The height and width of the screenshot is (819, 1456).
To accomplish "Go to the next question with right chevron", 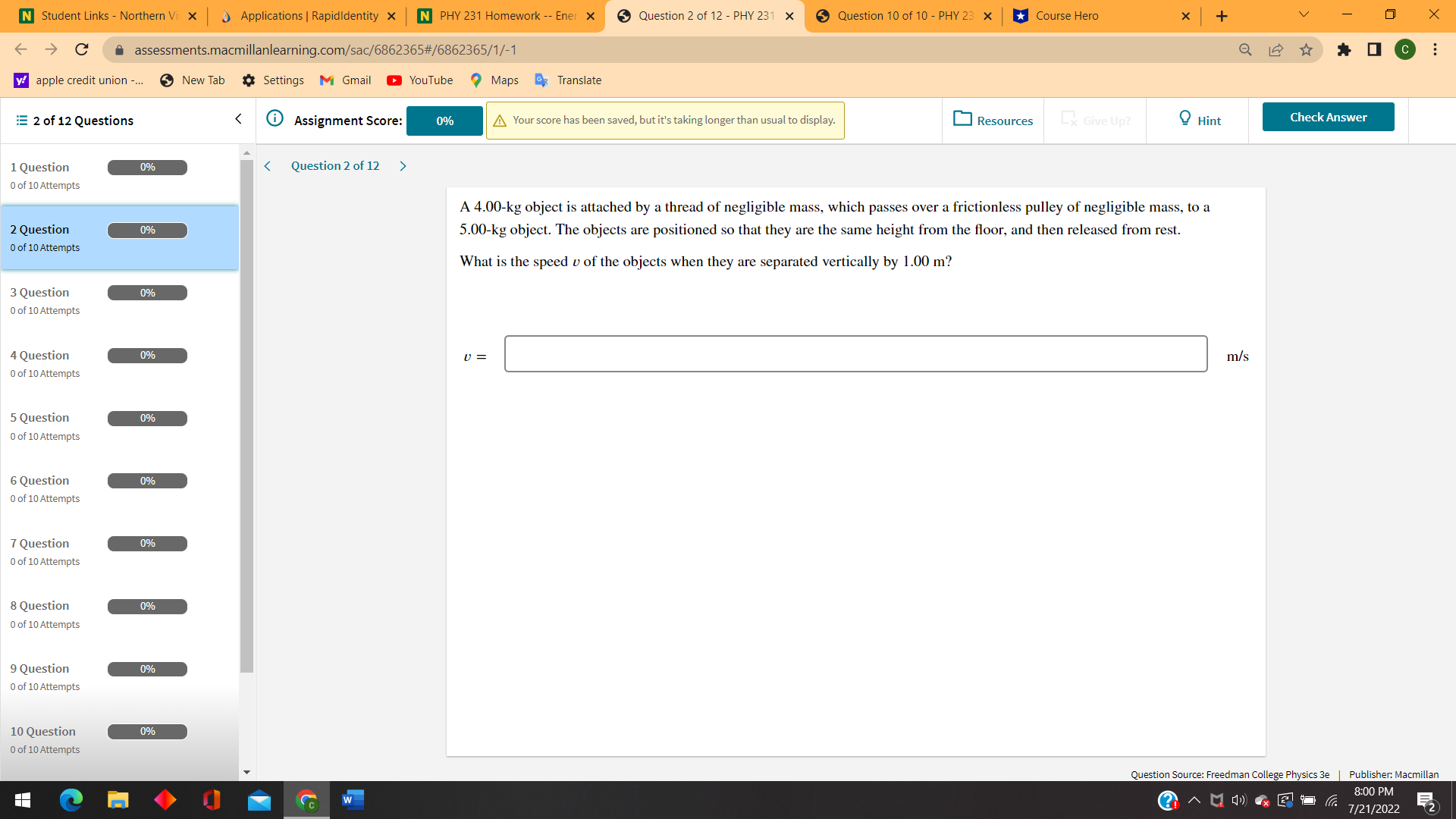I will [403, 165].
